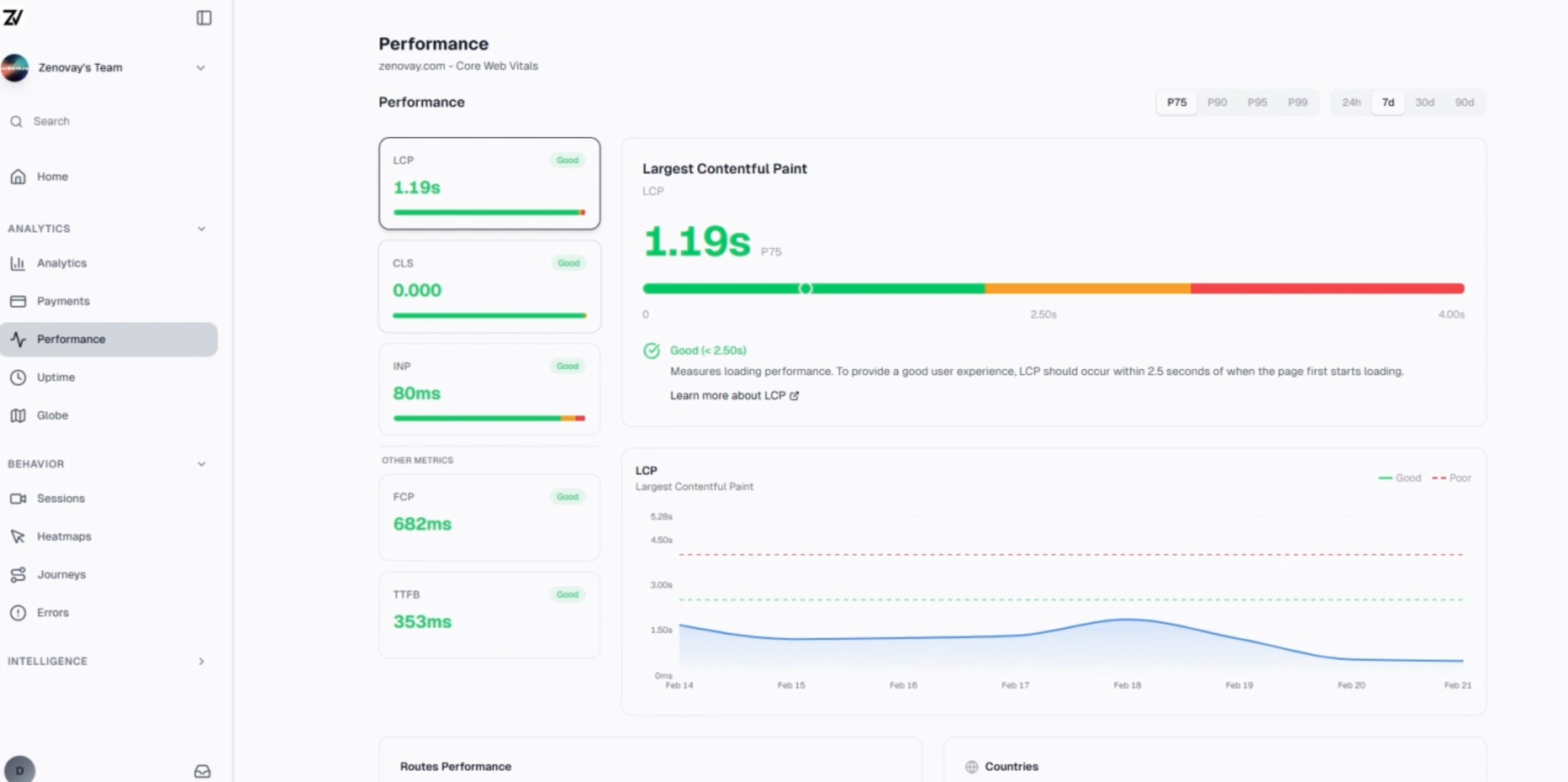Switch time range to 24h
This screenshot has height=782, width=1568.
point(1350,103)
